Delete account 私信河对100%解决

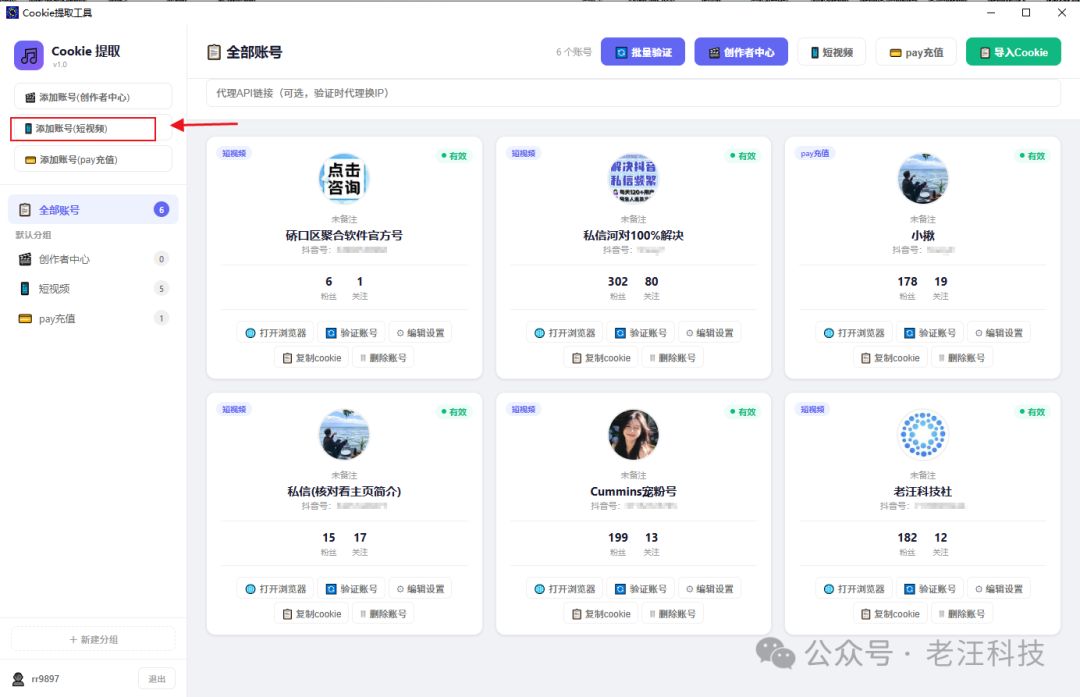672,357
